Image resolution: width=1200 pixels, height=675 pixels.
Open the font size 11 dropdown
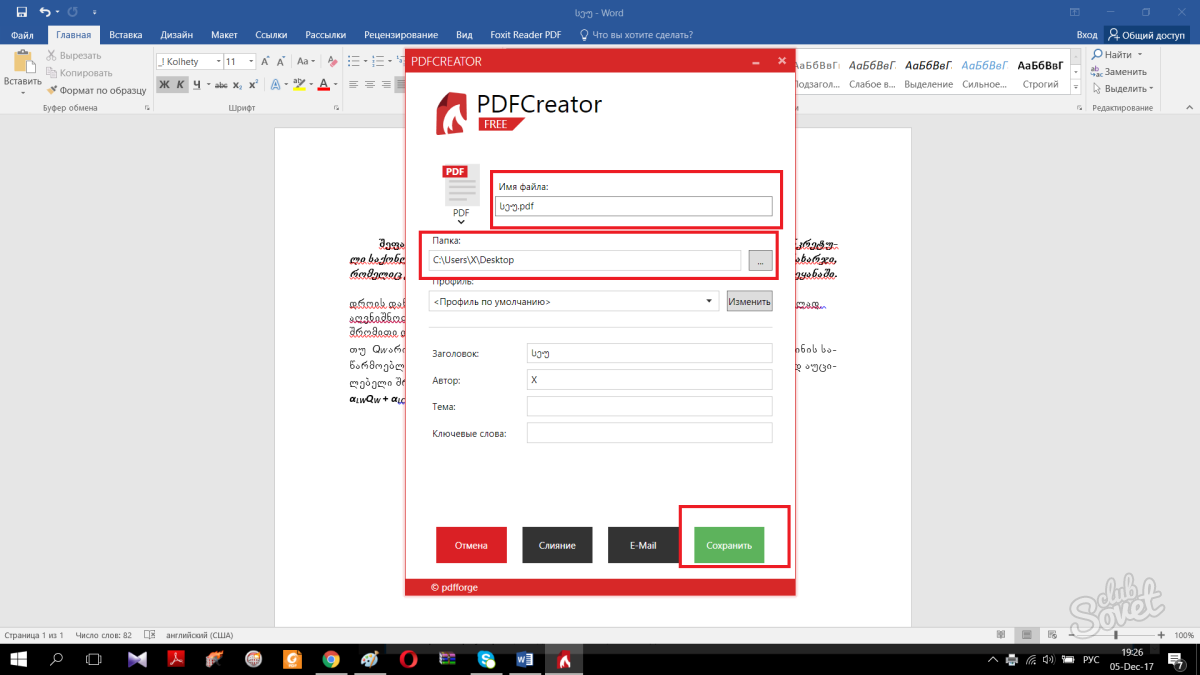click(x=250, y=62)
